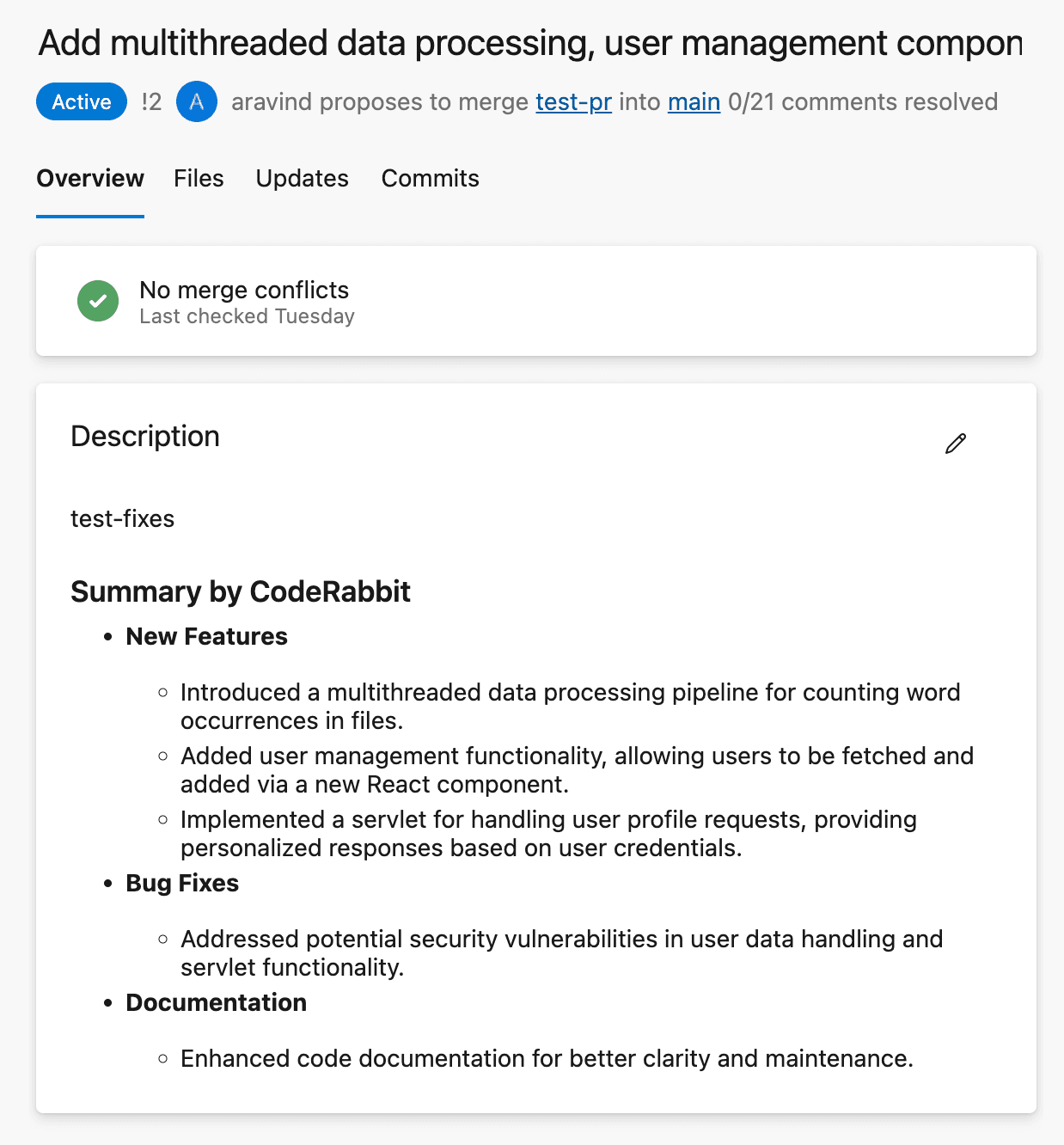Image resolution: width=1064 pixels, height=1145 pixels.
Task: Click the Summary by CodeRabbit heading
Action: tap(241, 591)
